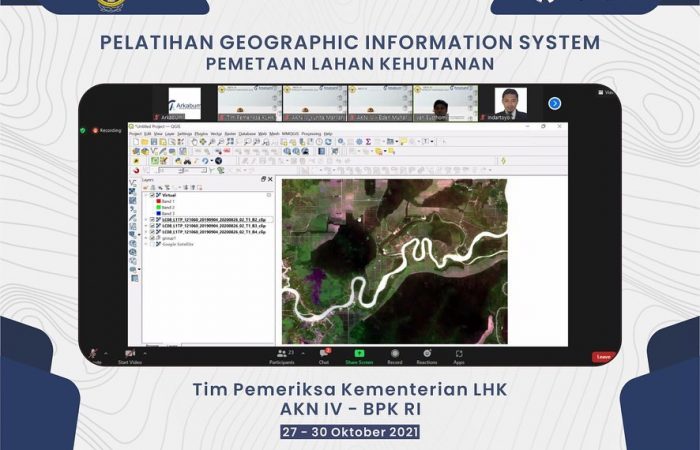Click the red Leave button
The image size is (700, 450).
[602, 357]
